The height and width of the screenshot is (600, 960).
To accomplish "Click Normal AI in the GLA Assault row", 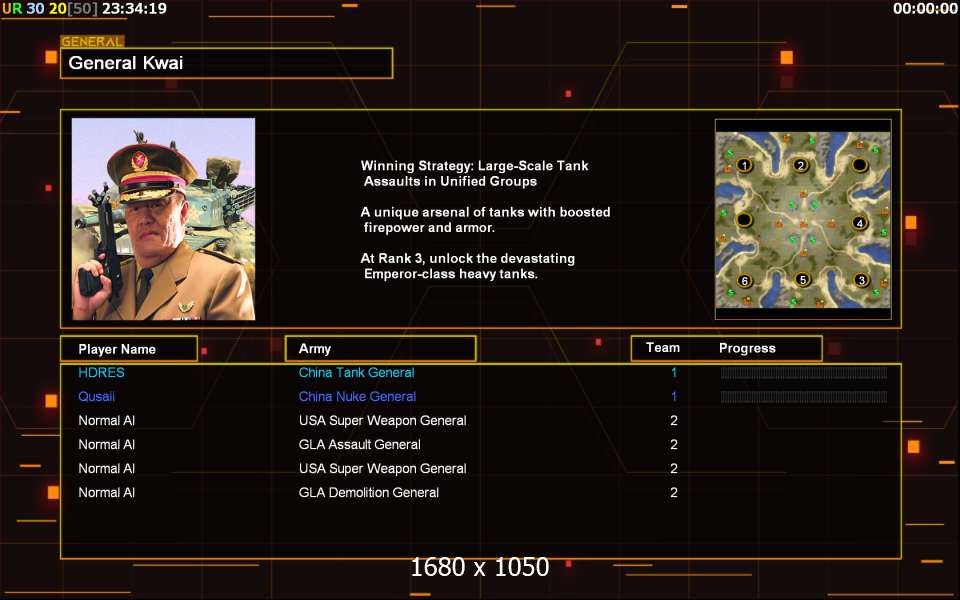I will [107, 444].
